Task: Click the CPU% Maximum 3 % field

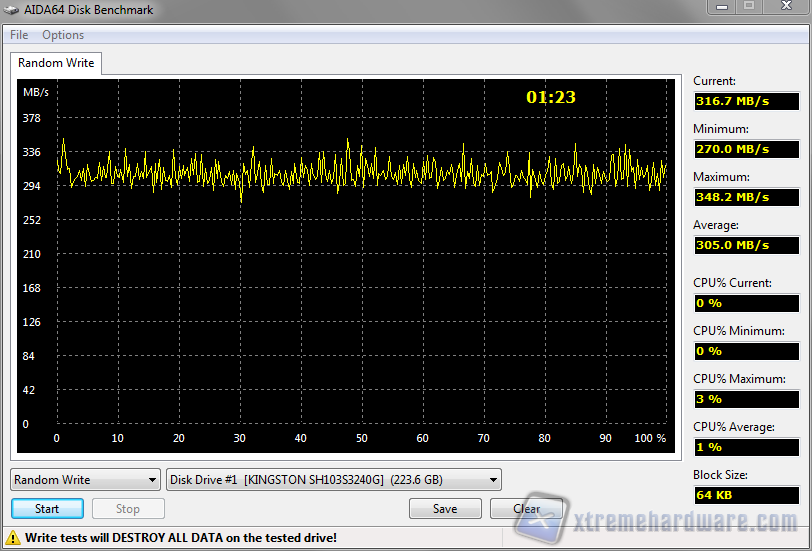Action: tap(746, 399)
